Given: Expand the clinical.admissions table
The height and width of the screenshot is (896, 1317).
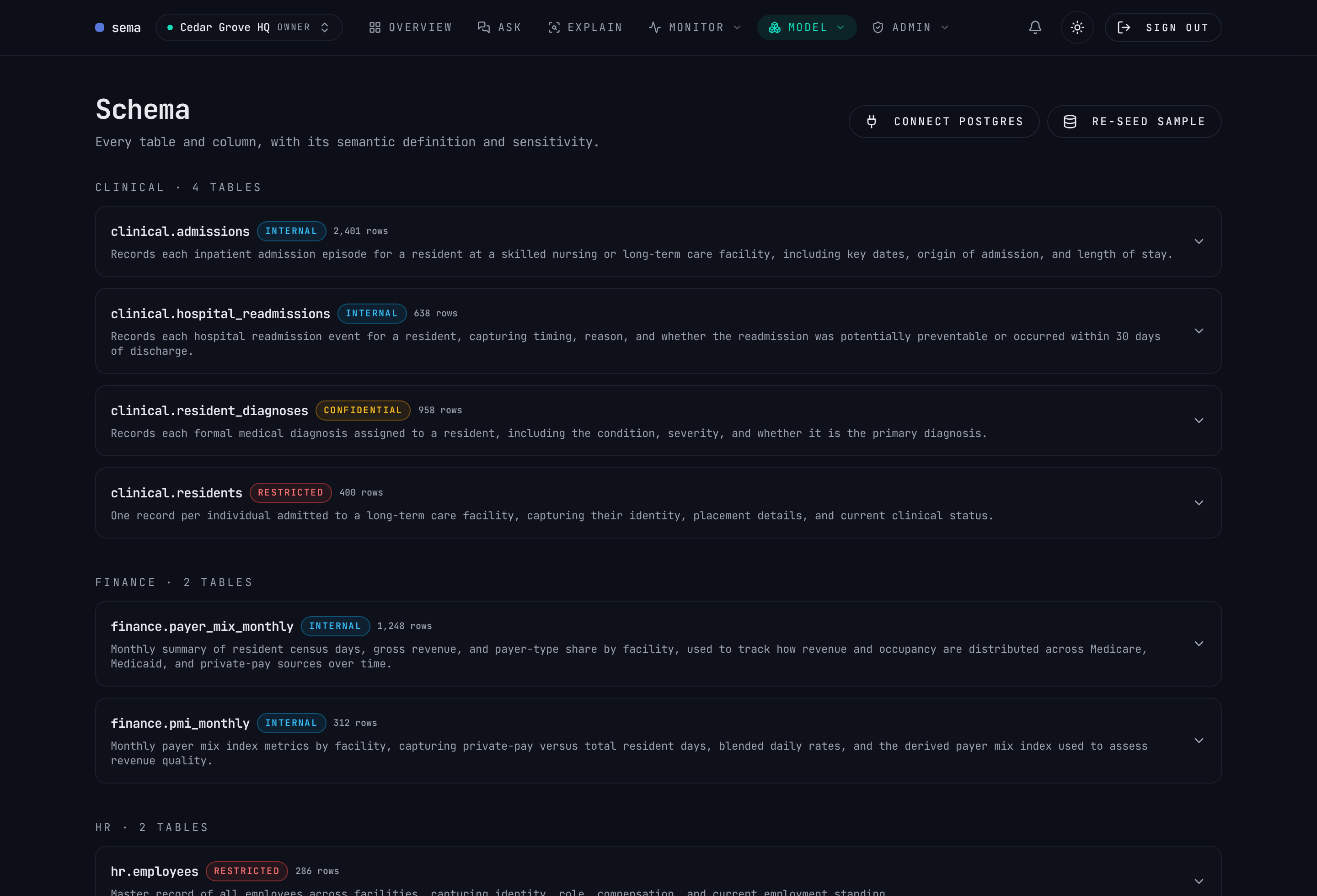Looking at the screenshot, I should [x=1199, y=241].
